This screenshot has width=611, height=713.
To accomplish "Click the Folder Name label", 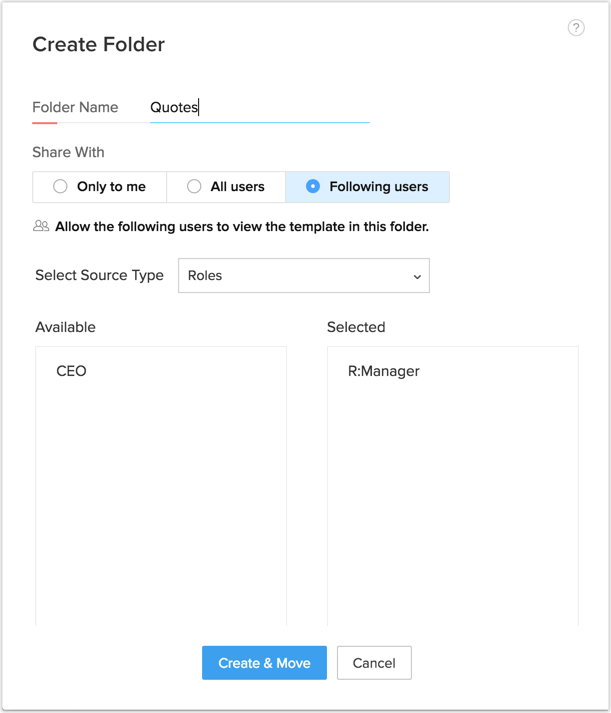I will [x=75, y=108].
